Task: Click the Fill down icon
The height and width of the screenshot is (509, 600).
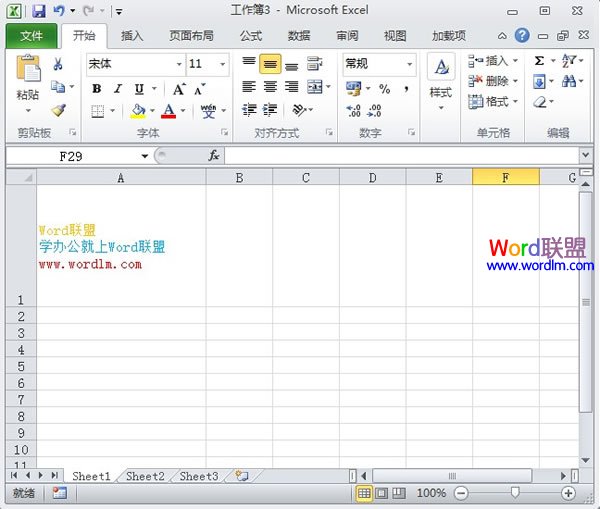Action: point(539,82)
